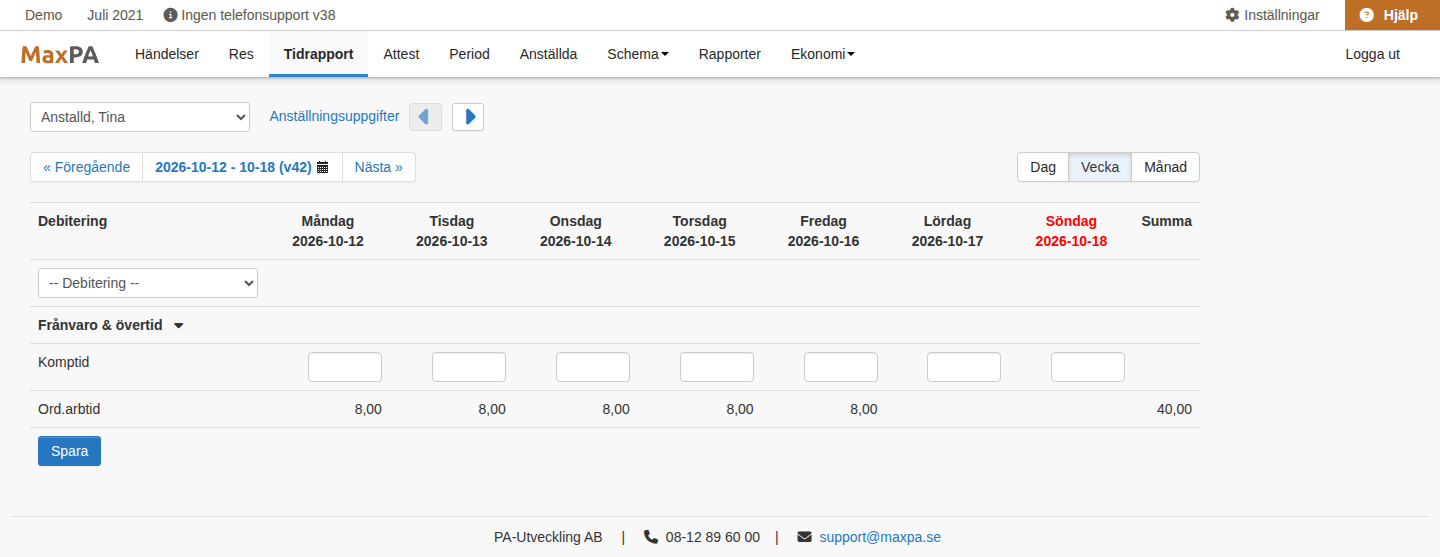Open the employee dropdown Anstalld, Tina
This screenshot has width=1440, height=557.
(140, 117)
